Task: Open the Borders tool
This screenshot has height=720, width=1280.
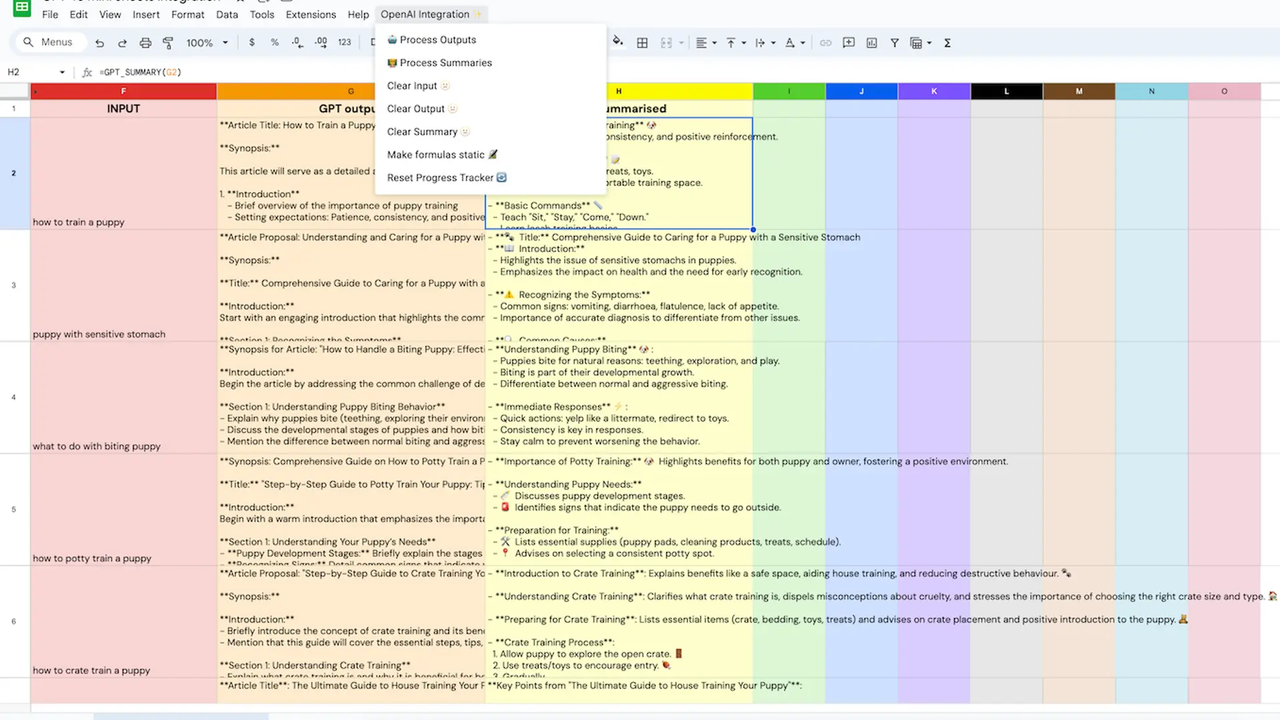Action: [641, 42]
